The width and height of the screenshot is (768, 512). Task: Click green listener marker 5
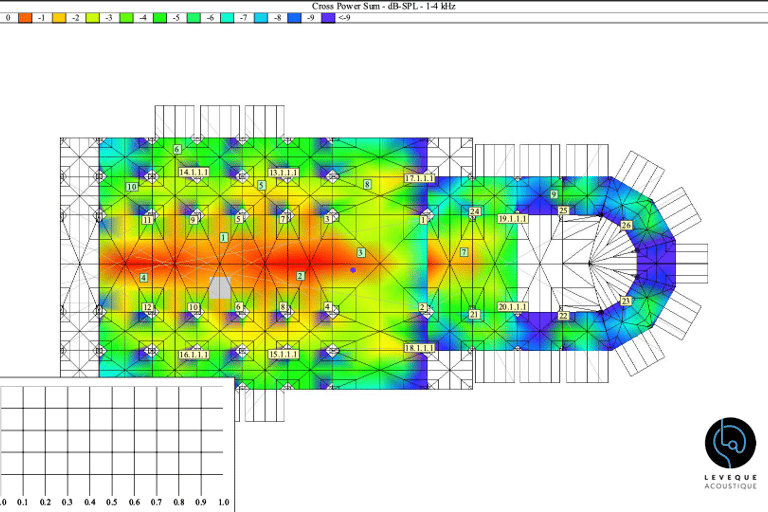coord(262,185)
